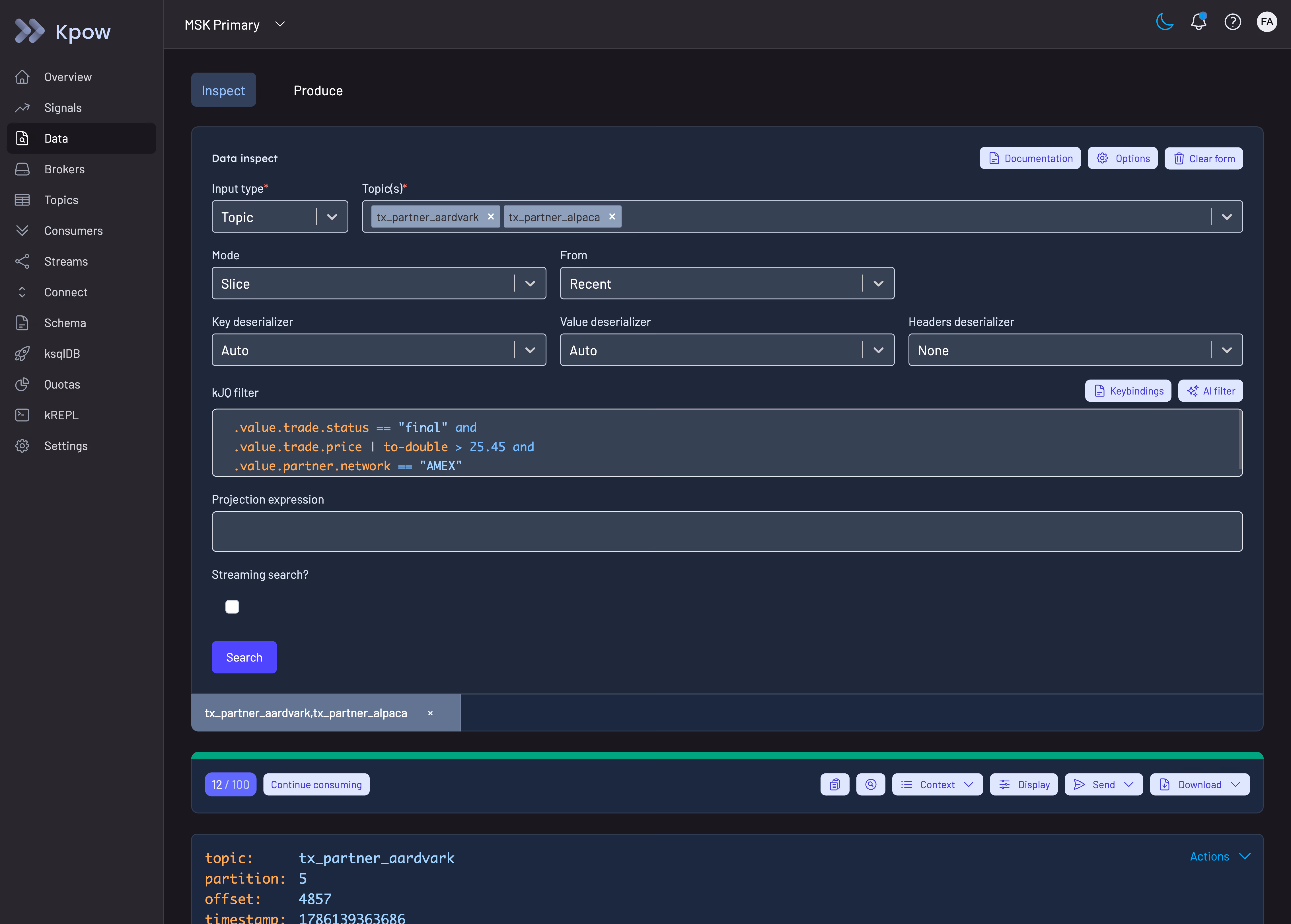Click the topic value tx_partner_aardvark in record
1291x924 pixels.
point(377,858)
